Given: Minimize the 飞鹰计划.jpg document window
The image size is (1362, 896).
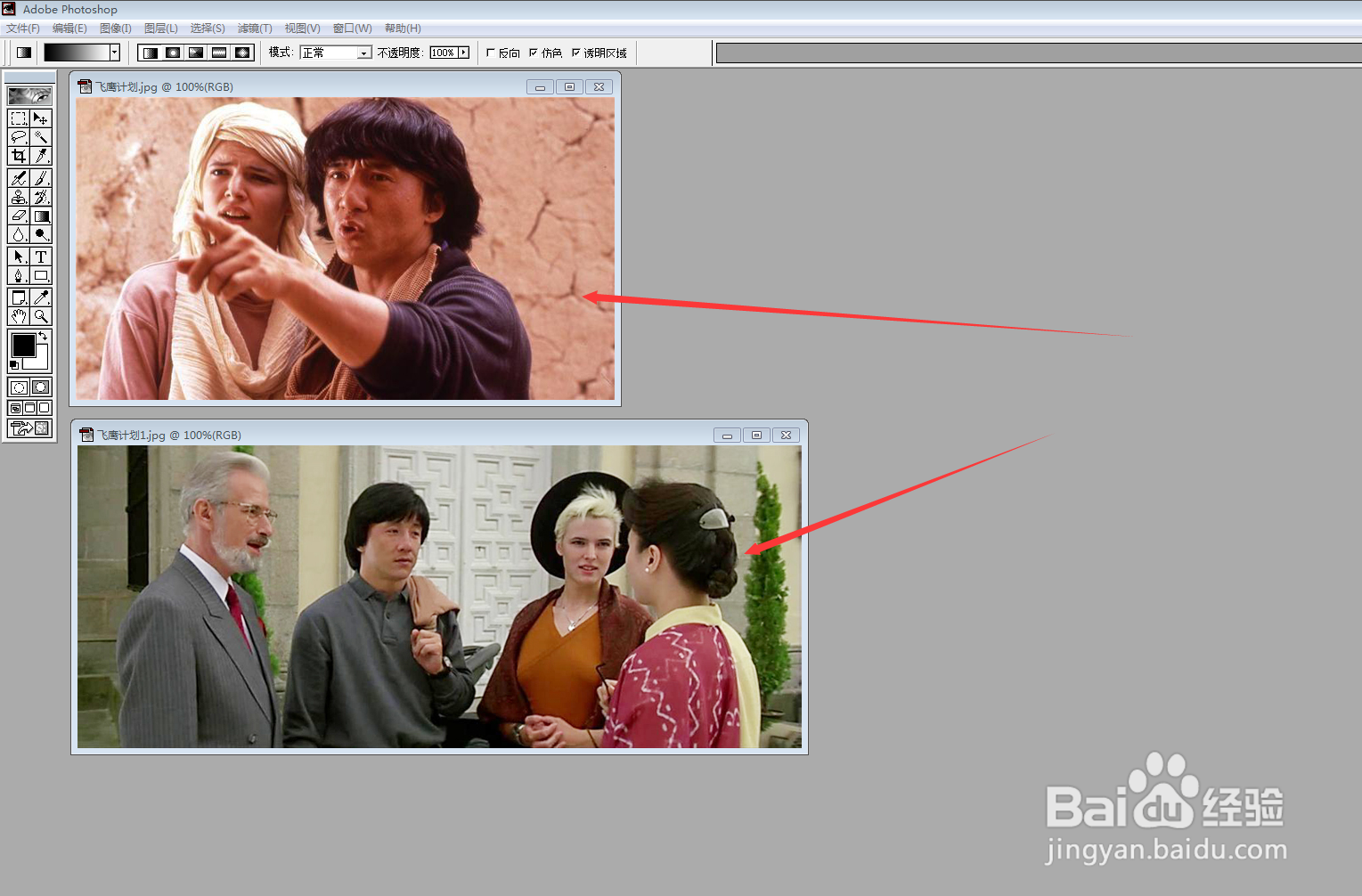Looking at the screenshot, I should click(x=540, y=86).
